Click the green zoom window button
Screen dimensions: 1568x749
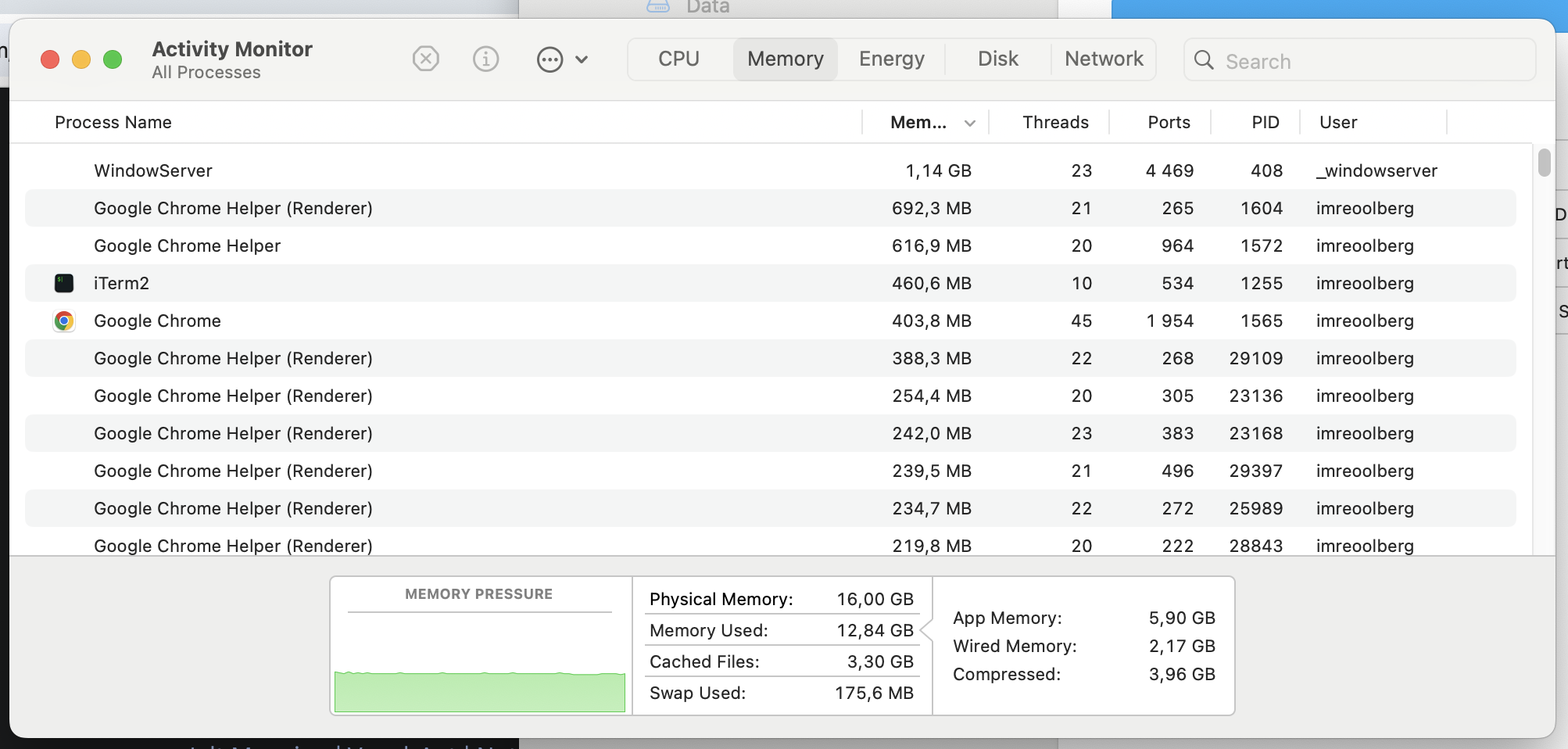click(x=113, y=59)
